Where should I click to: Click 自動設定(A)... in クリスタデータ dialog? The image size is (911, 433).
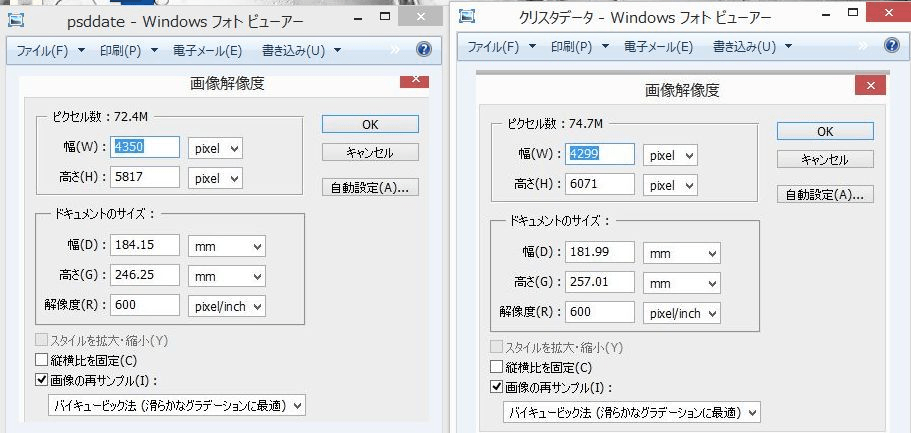pyautogui.click(x=825, y=194)
